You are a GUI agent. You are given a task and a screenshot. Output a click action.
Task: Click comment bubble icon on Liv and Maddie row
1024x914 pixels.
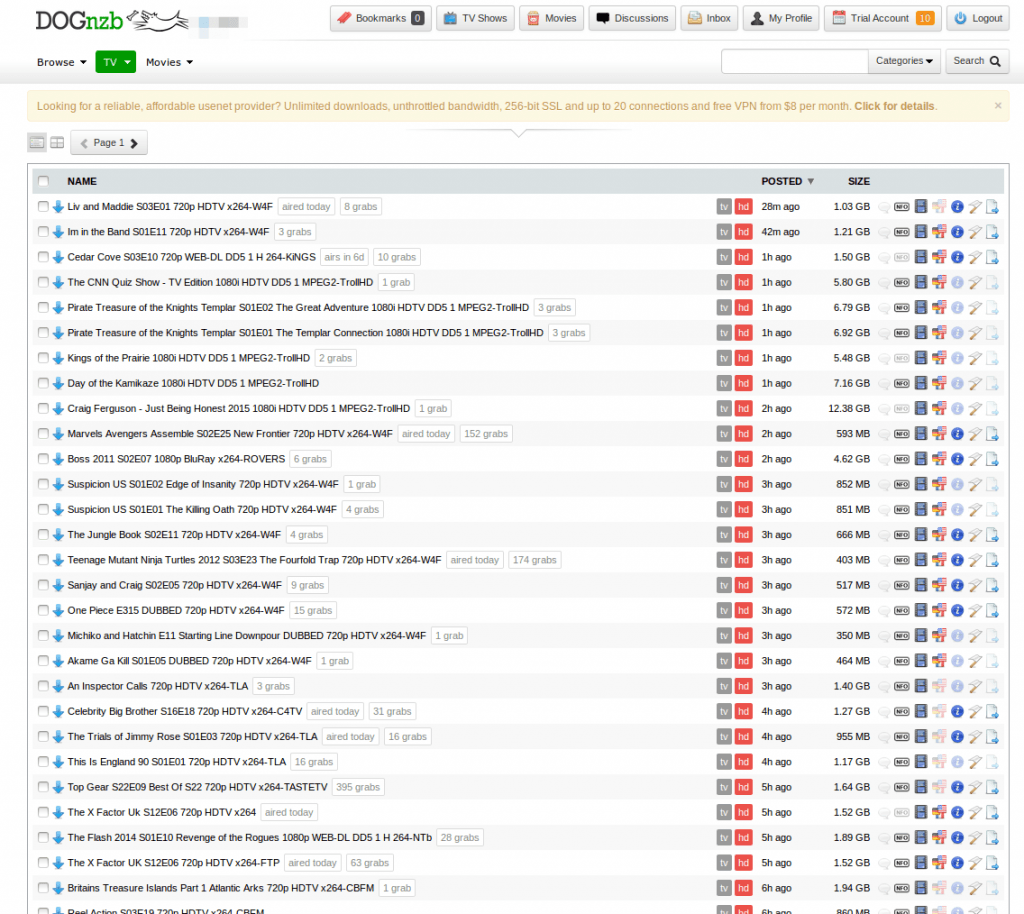click(x=884, y=207)
